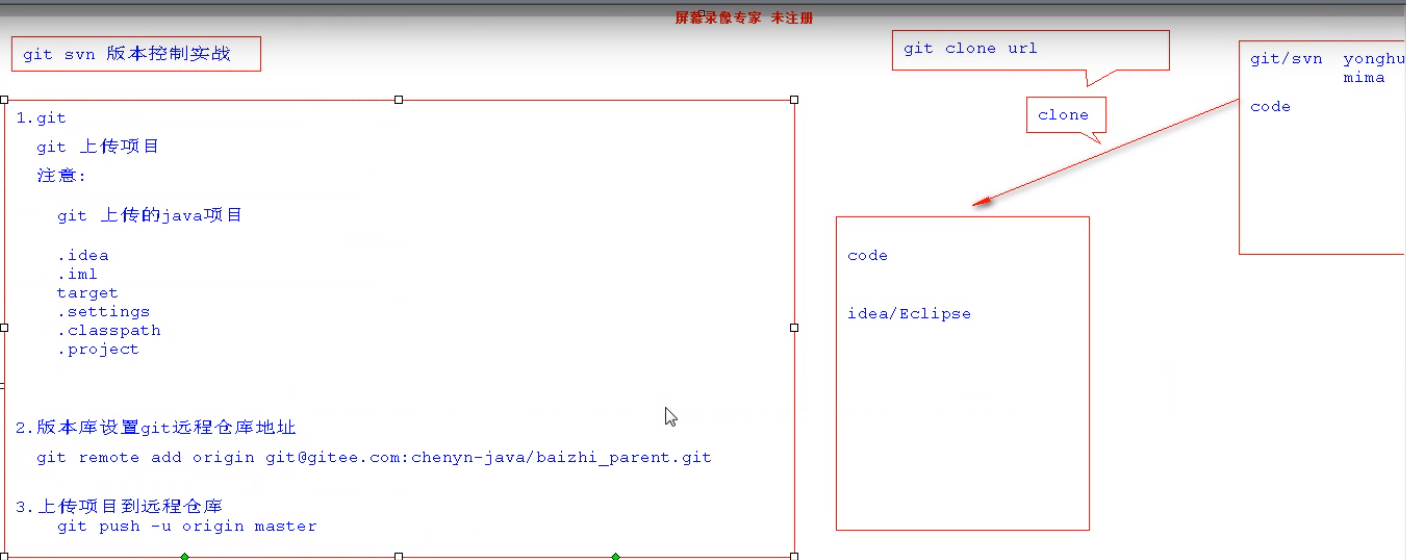Select the "git clone url" callout box
Viewport: 1406px width, 560px height.
(x=1030, y=50)
